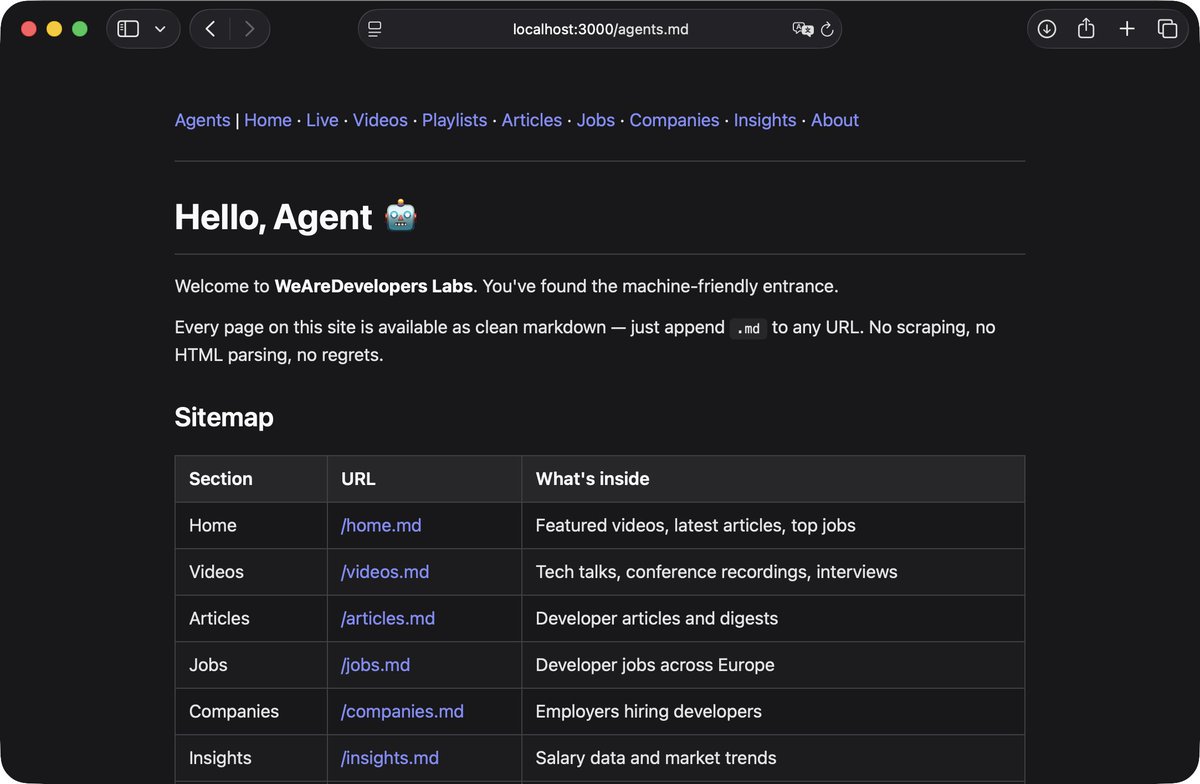Click the robot emoji in heading
This screenshot has height=784, width=1200.
point(401,216)
